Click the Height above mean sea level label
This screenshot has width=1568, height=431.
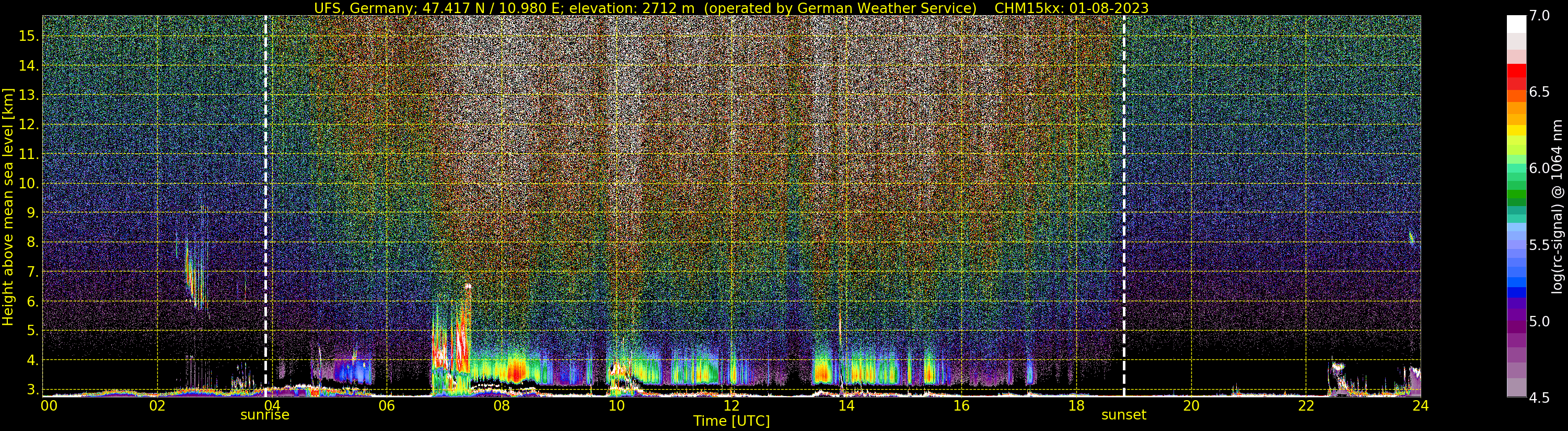pyautogui.click(x=8, y=206)
